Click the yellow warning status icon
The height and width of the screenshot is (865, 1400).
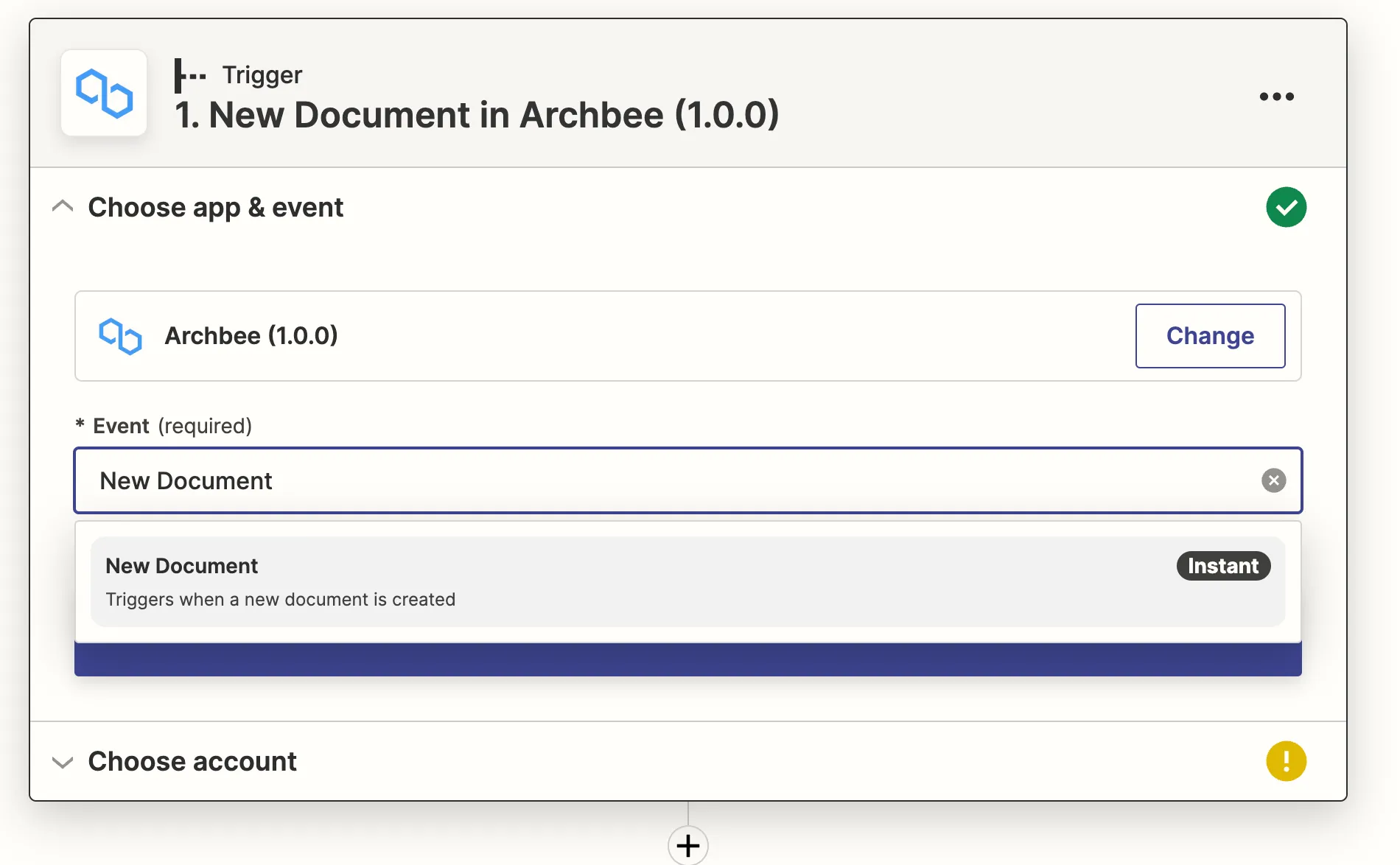[1286, 761]
